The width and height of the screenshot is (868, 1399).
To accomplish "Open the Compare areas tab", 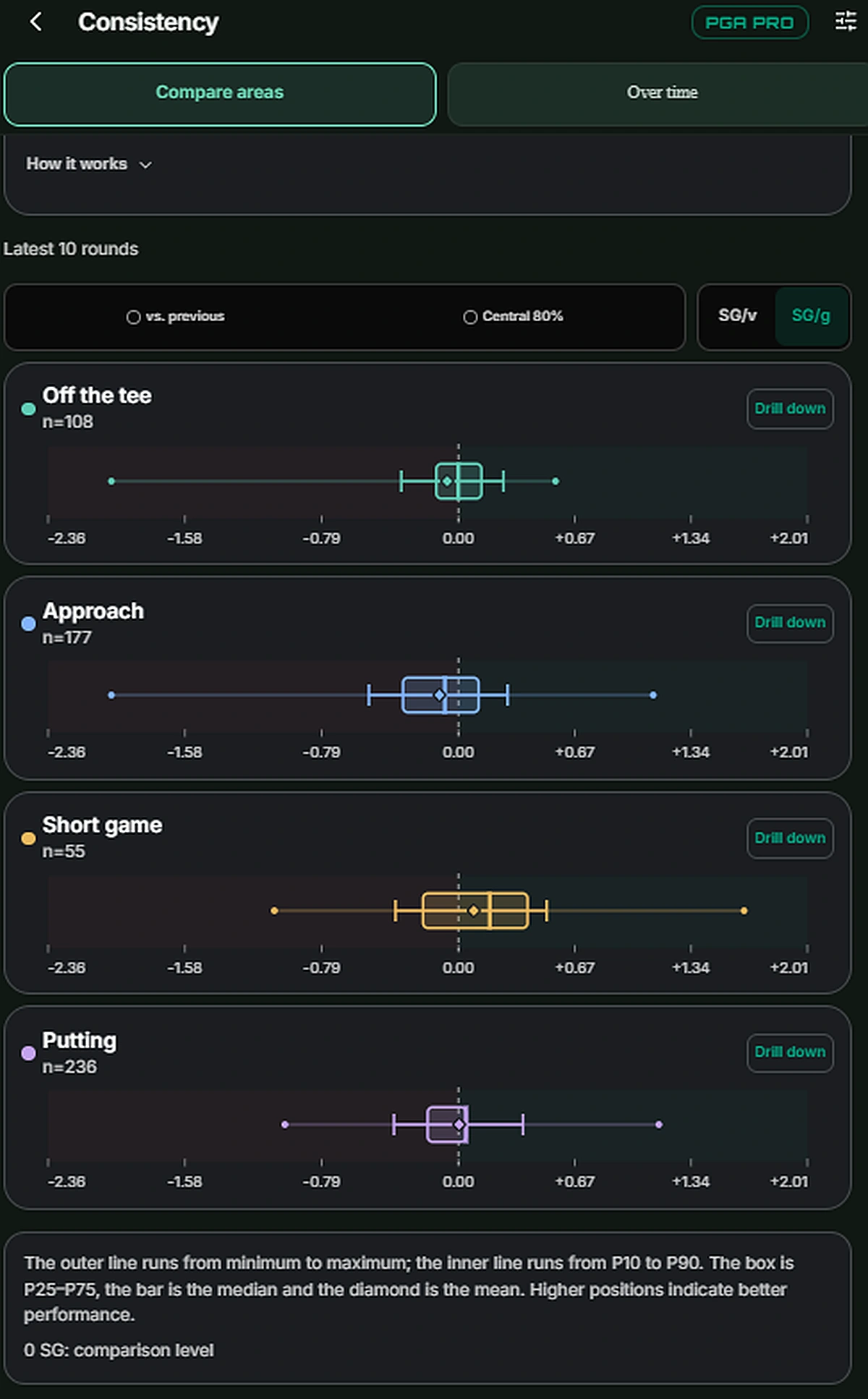I will pos(220,94).
